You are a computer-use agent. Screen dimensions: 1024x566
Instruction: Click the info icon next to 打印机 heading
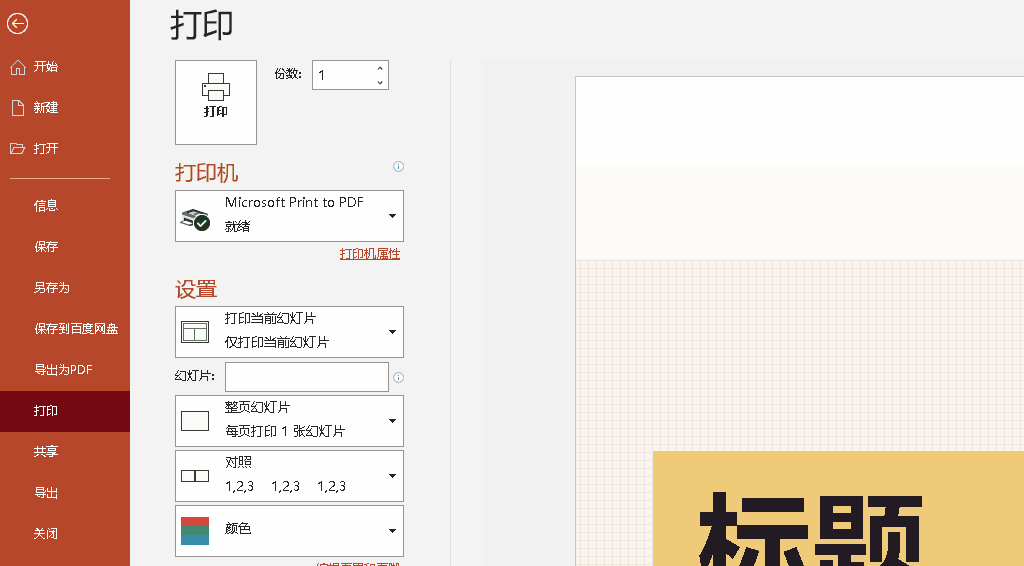click(398, 166)
